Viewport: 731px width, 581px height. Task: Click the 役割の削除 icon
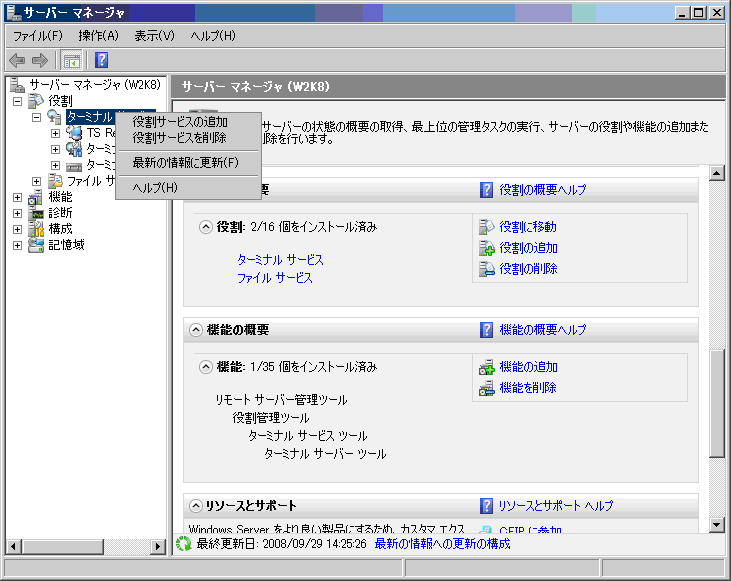(x=486, y=269)
